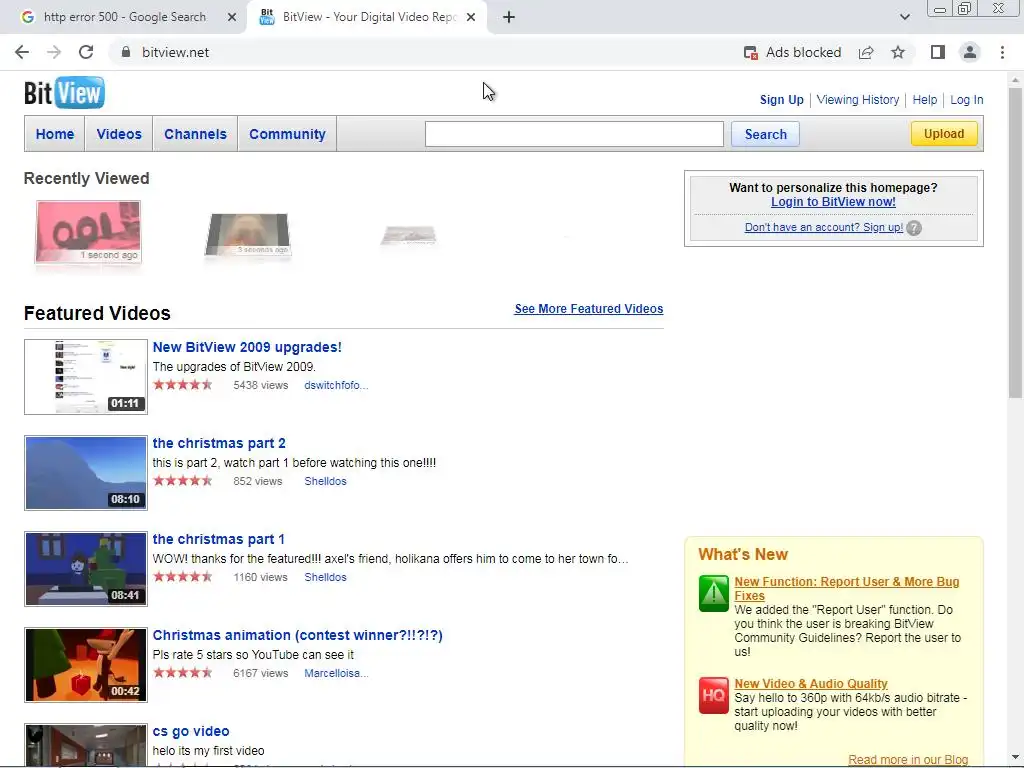Image resolution: width=1024 pixels, height=768 pixels.
Task: Open the recently viewed thumbnail from 3 seconds ago
Action: tap(247, 235)
